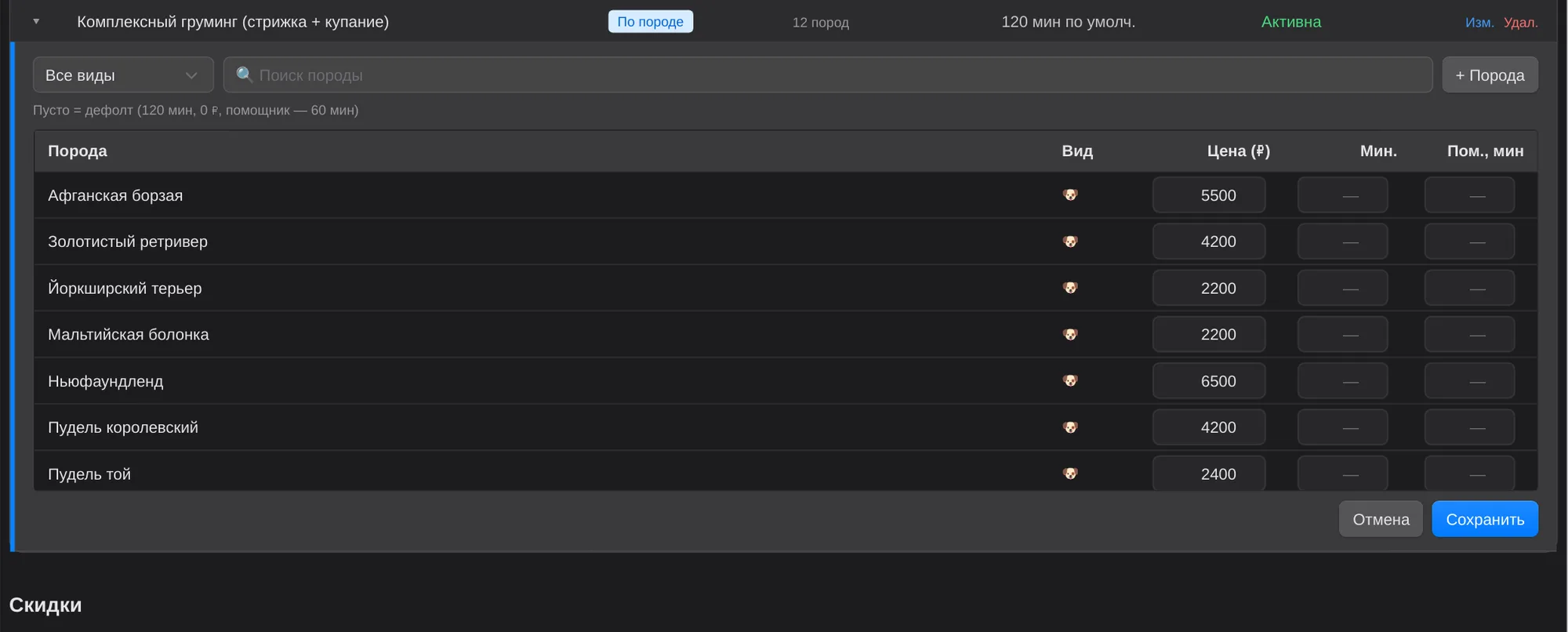Click the Порода column header
The image size is (1568, 632).
pos(78,151)
